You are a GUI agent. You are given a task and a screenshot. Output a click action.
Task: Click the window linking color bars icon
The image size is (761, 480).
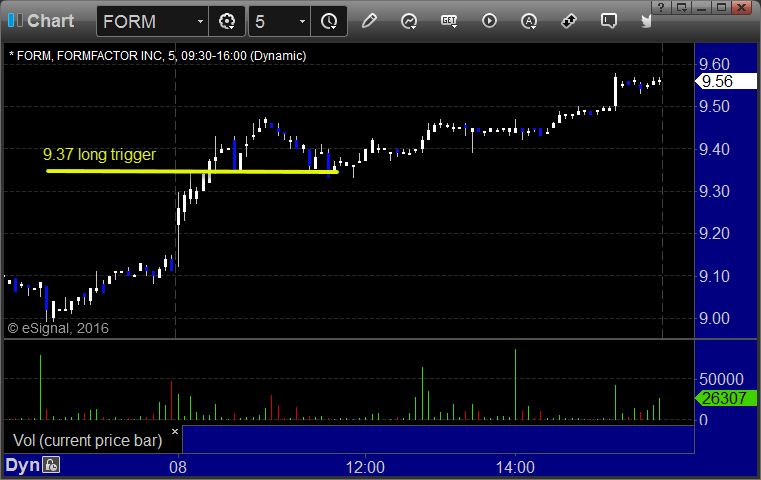(x=15, y=20)
